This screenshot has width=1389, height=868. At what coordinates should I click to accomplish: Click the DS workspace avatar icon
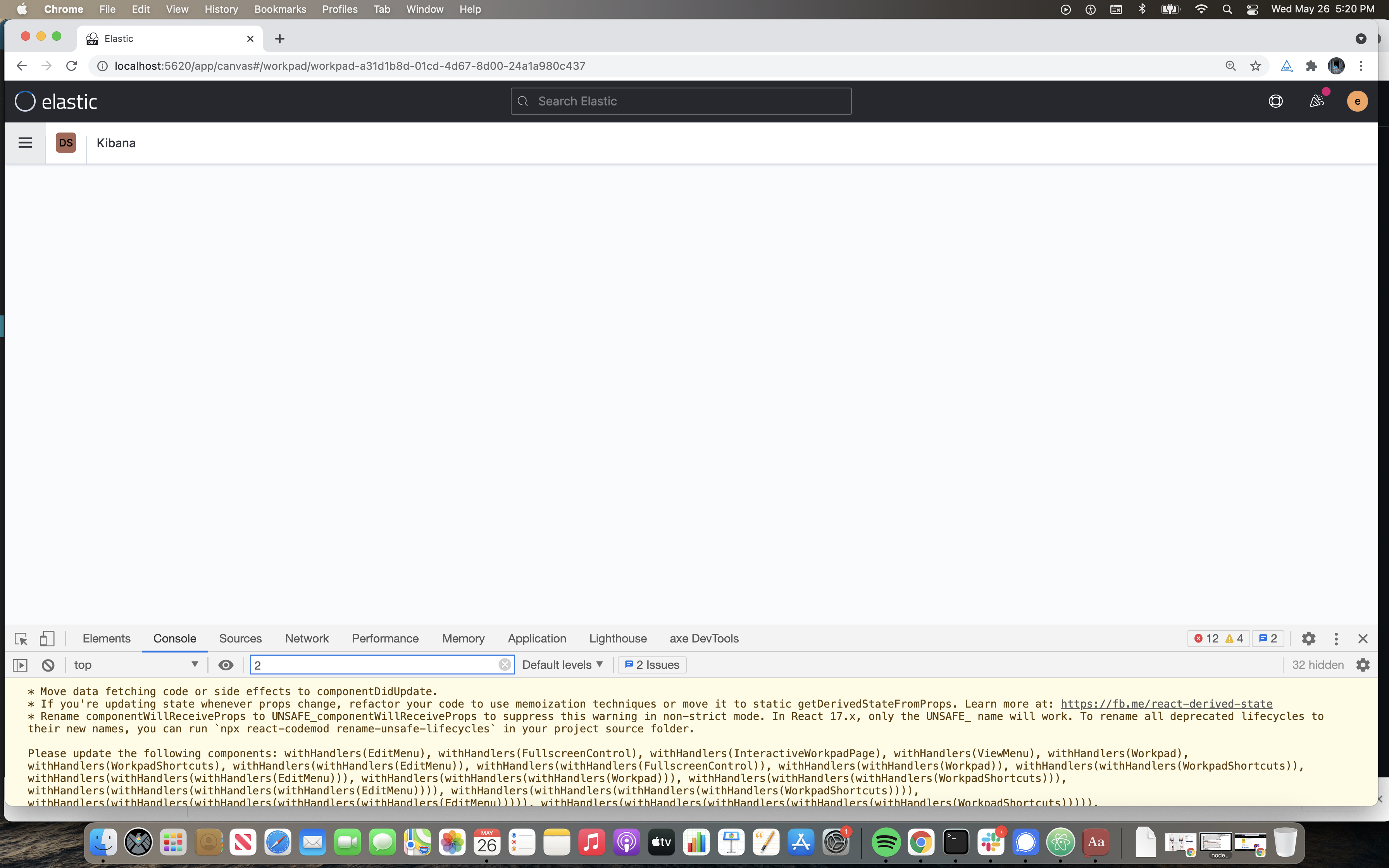click(65, 142)
